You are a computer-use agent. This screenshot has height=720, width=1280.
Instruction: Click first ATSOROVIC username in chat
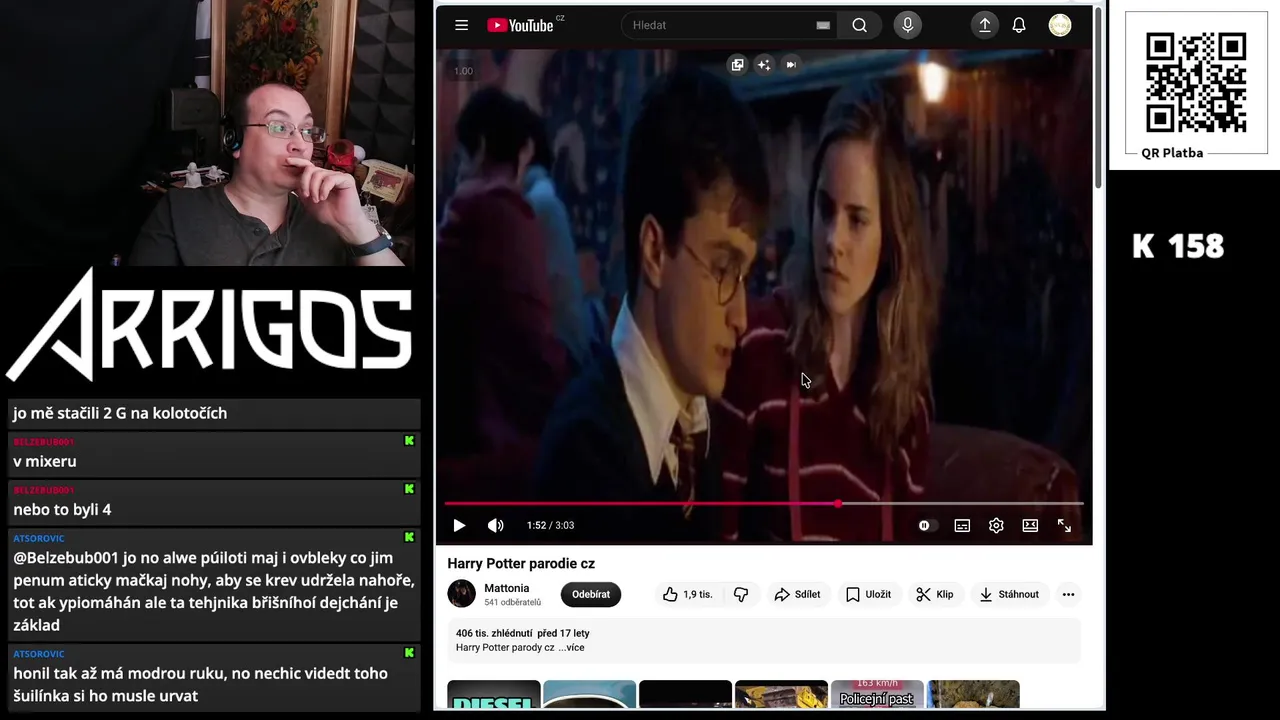click(38, 538)
